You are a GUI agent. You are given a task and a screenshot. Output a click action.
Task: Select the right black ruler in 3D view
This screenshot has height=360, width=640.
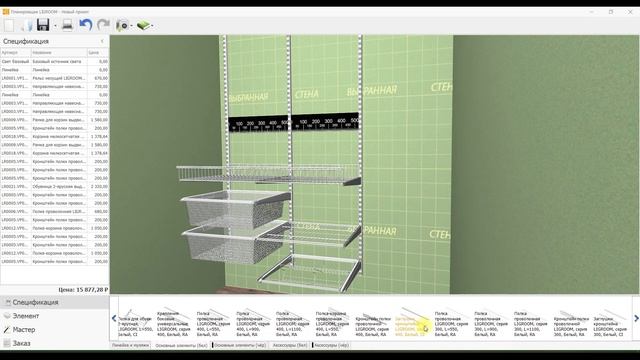325,122
